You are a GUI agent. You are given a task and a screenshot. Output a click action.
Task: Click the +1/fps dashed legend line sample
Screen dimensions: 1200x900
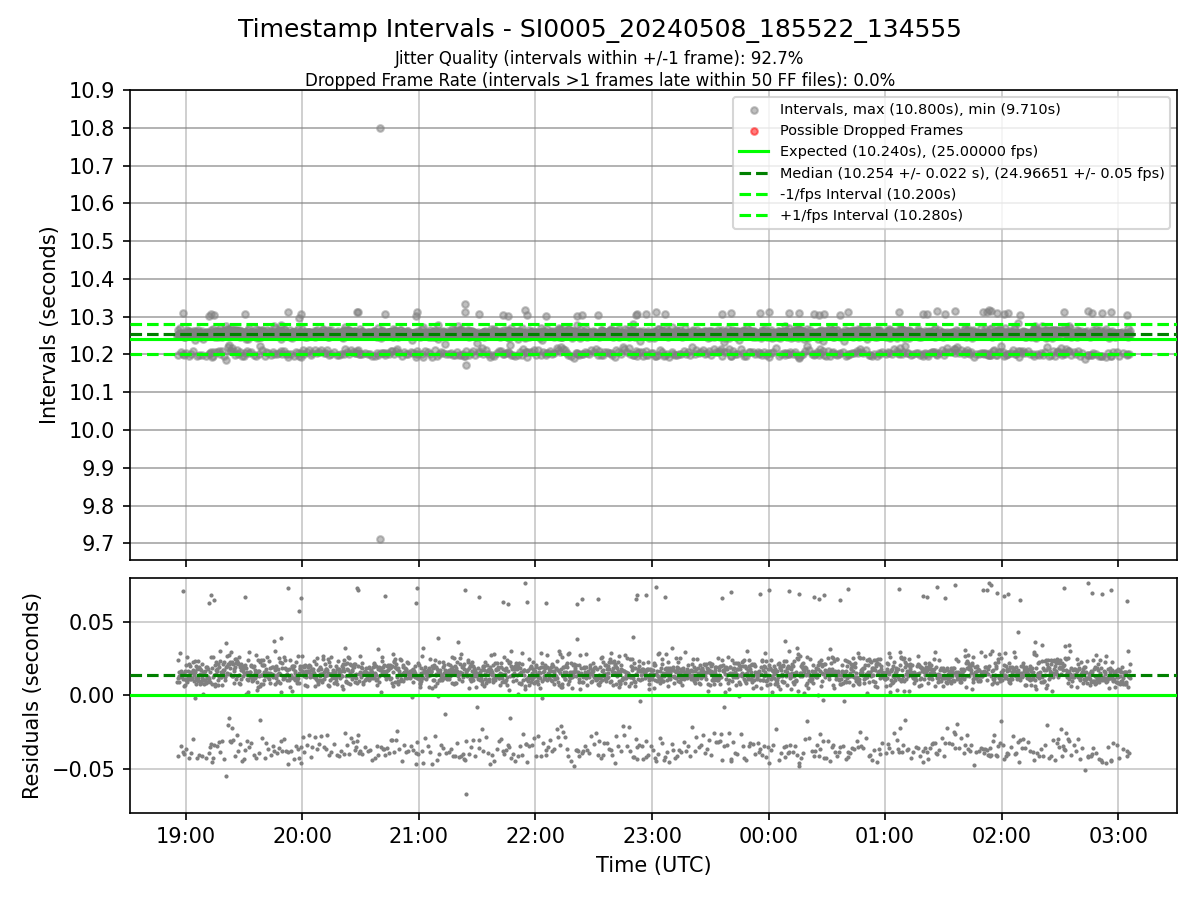point(754,214)
